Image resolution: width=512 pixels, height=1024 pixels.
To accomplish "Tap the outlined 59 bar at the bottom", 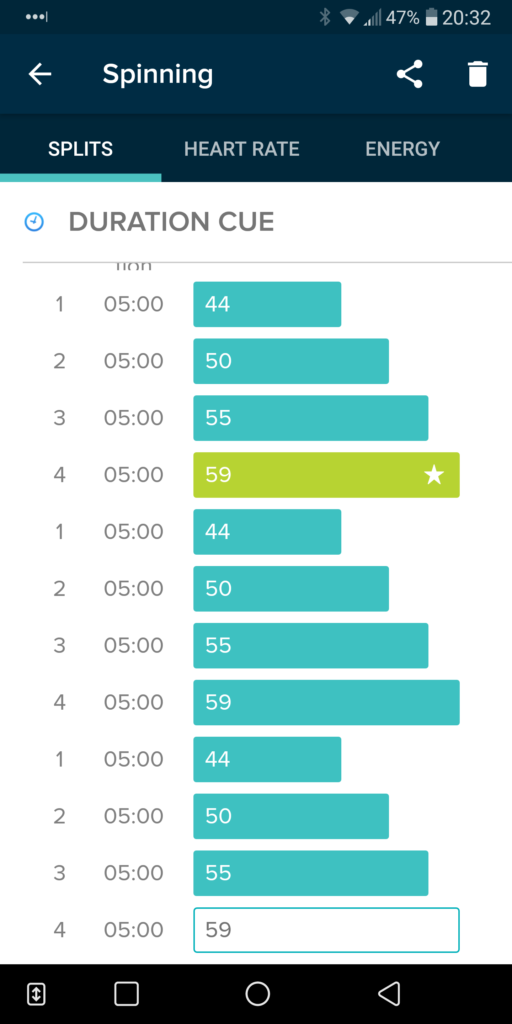I will pyautogui.click(x=327, y=930).
